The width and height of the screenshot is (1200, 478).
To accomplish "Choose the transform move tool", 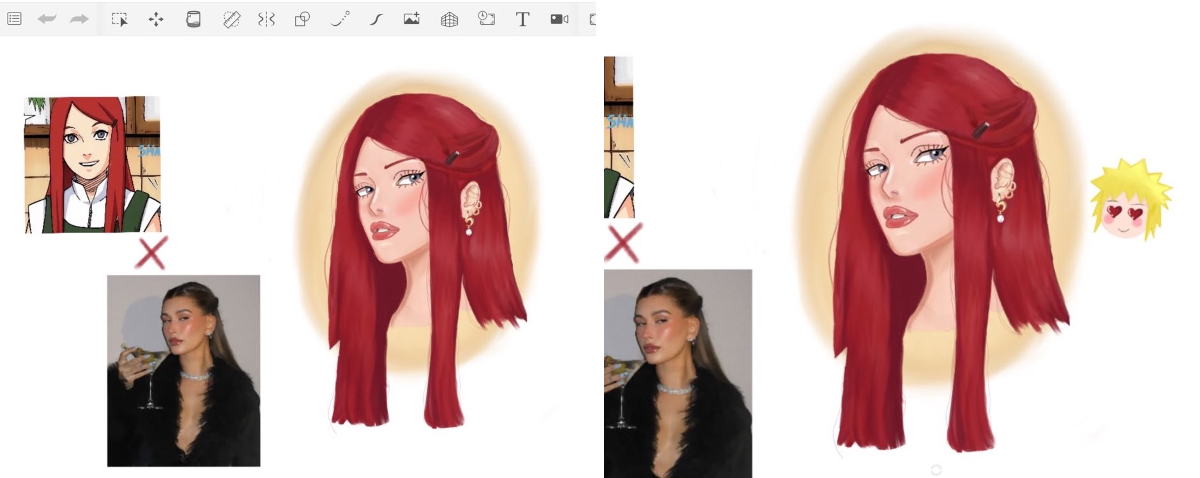I will [x=156, y=19].
